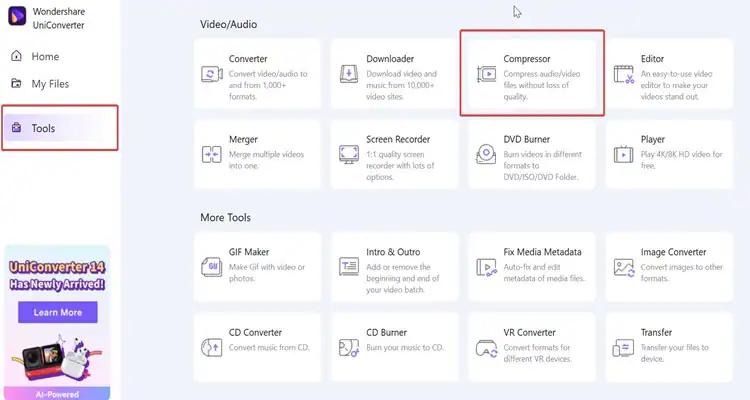Viewport: 750px width, 400px height.
Task: Open Fix Media Metadata title text
Action: pyautogui.click(x=542, y=252)
